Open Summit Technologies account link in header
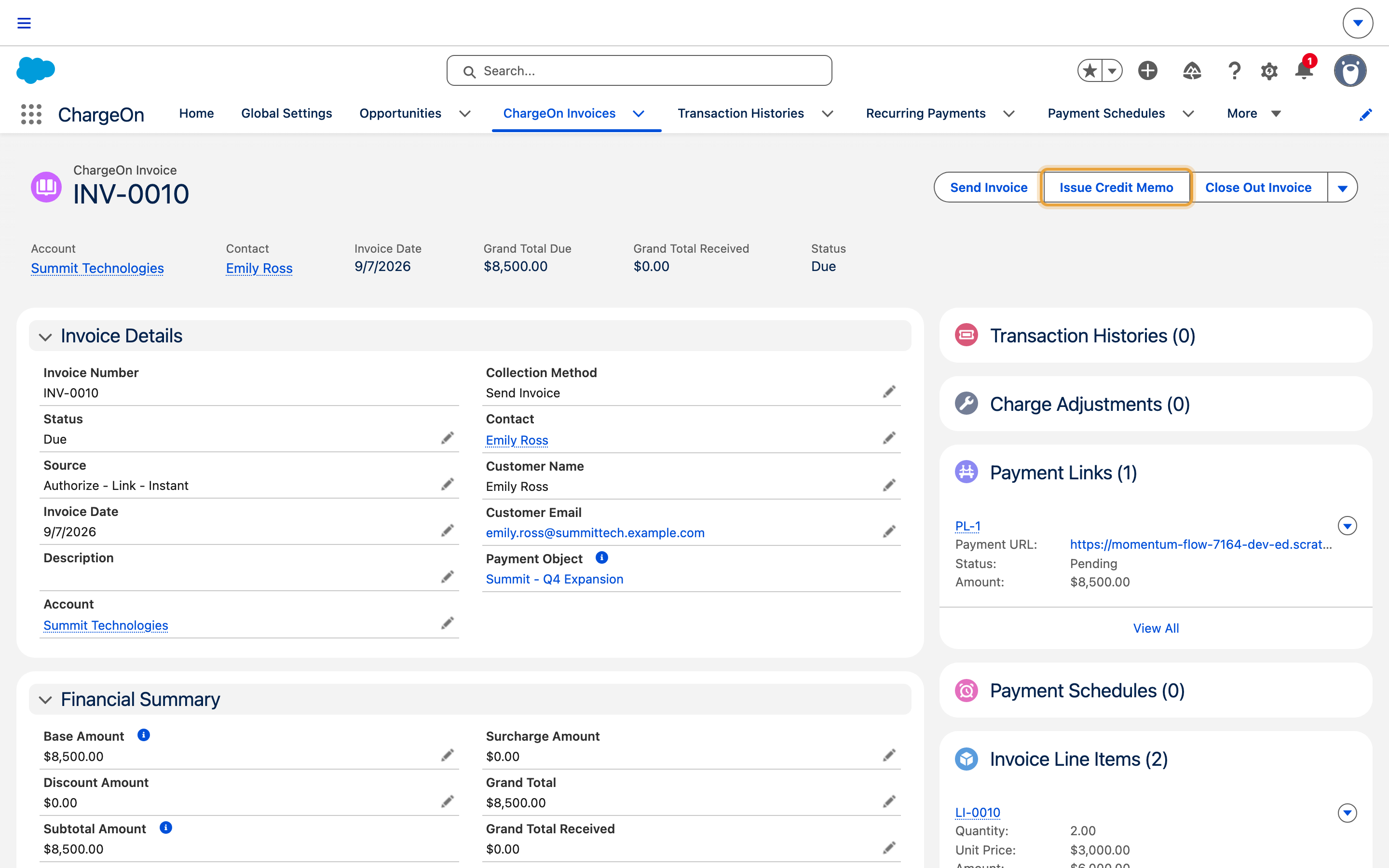The height and width of the screenshot is (868, 1389). click(x=97, y=268)
